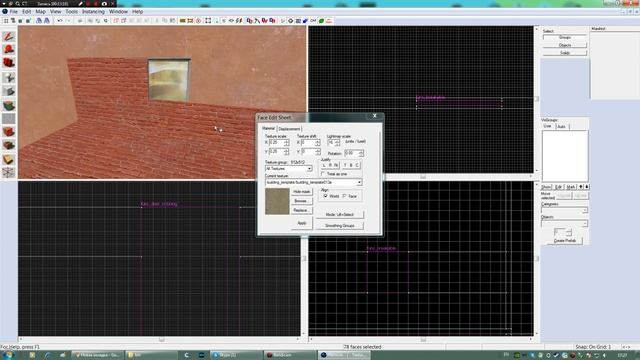Select the Apply Overlays tool
Image resolution: width=640 pixels, height=360 pixels.
pos(9,145)
